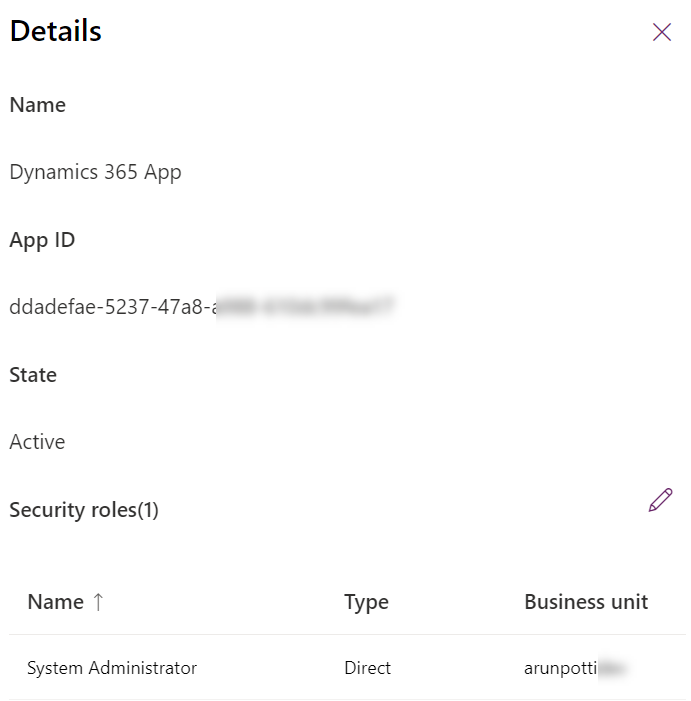691x701 pixels.
Task: Click the Active state value
Action: pos(37,442)
